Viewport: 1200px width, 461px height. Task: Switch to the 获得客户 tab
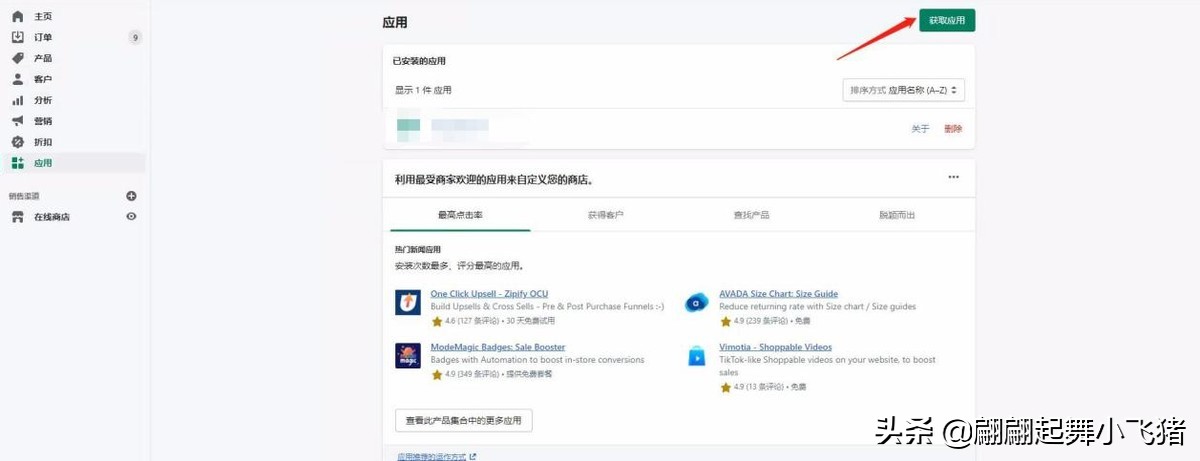[605, 215]
